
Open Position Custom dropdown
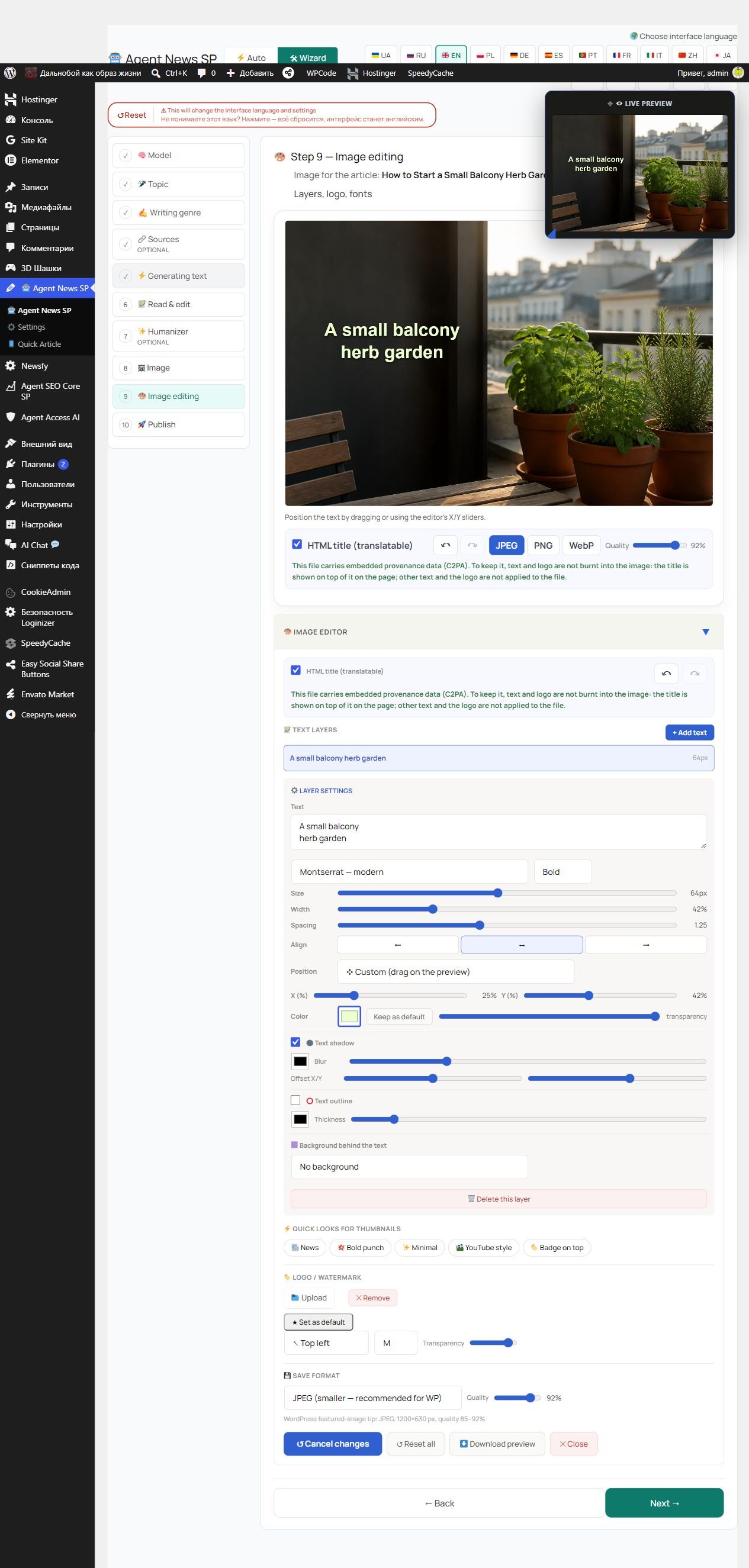tap(455, 971)
